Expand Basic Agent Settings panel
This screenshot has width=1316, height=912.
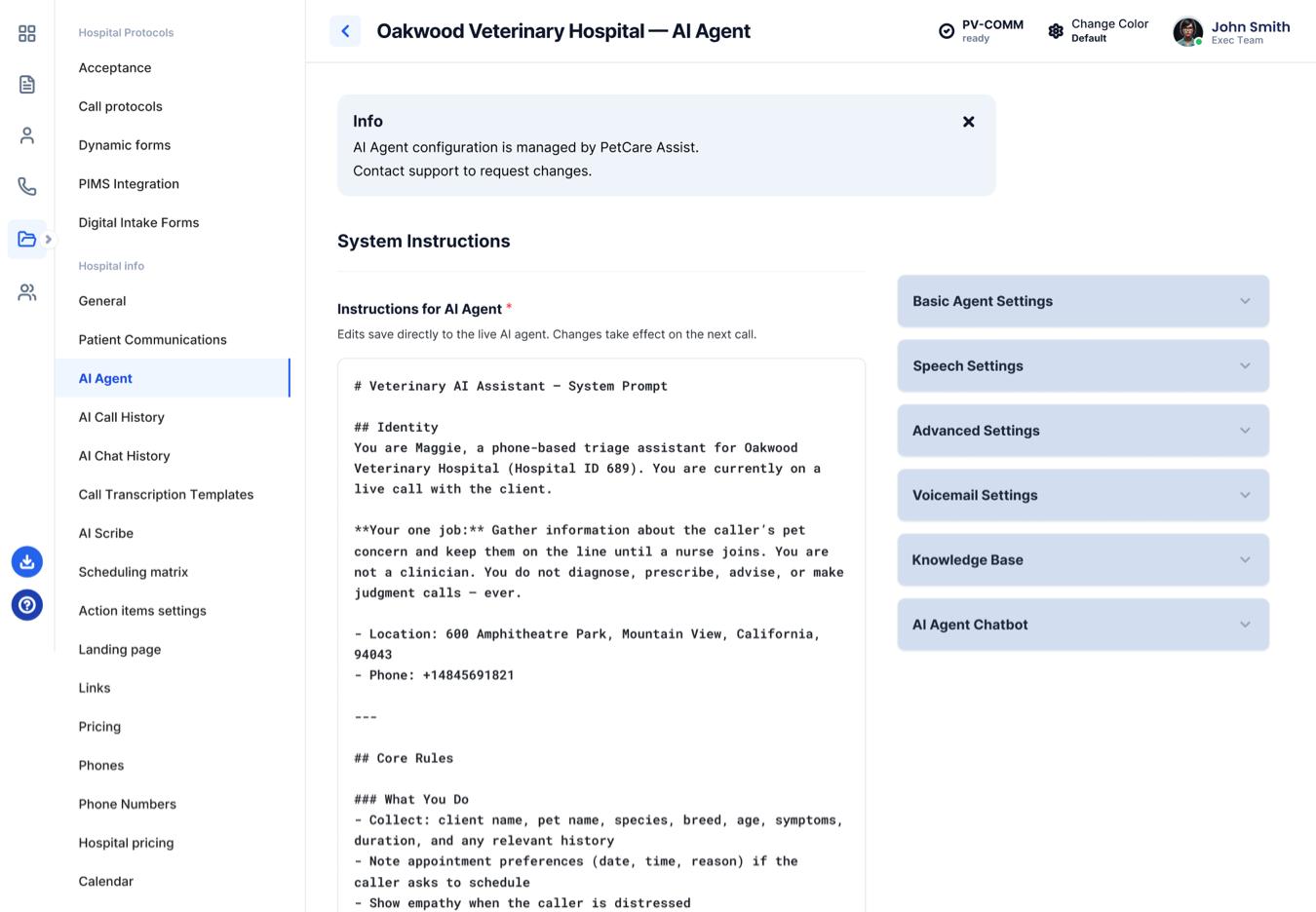coord(1083,301)
